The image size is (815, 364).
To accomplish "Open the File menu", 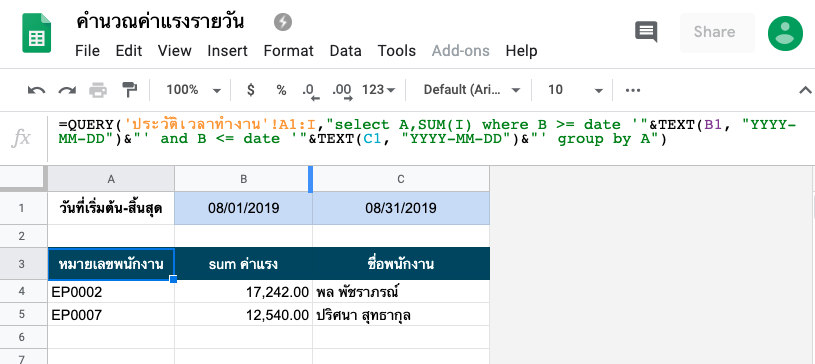I will coord(87,51).
